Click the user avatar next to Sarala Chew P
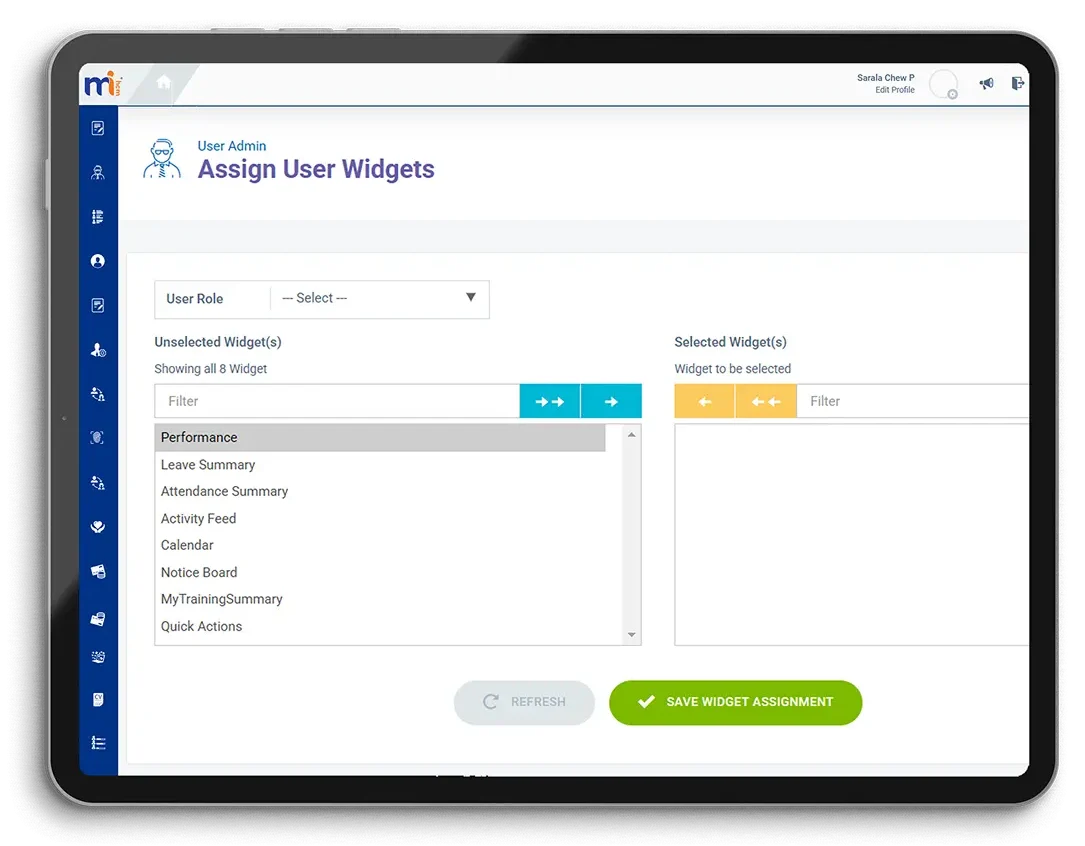 click(x=944, y=84)
